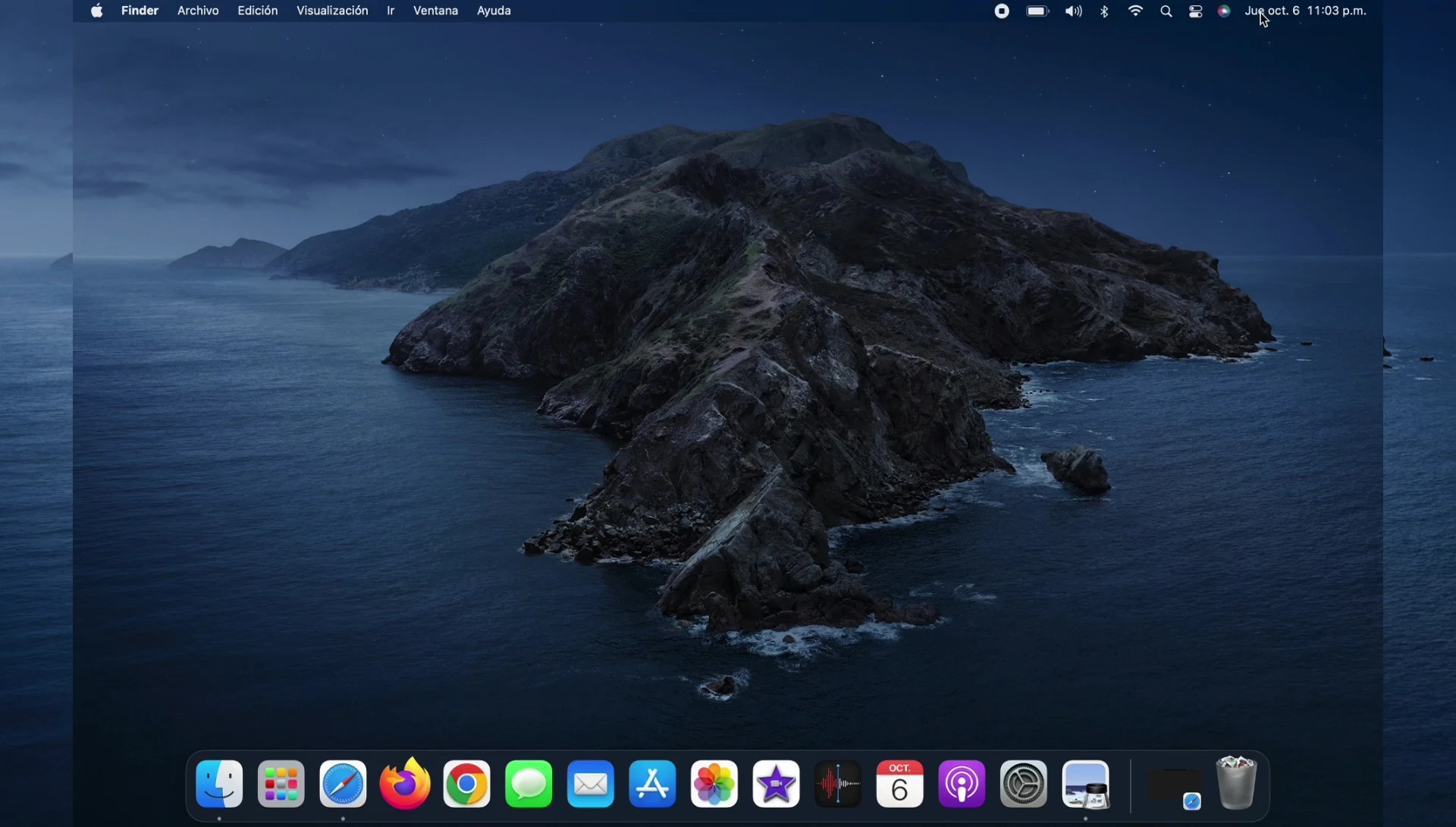Open the Apple menu
Viewport: 1456px width, 827px height.
(x=97, y=11)
